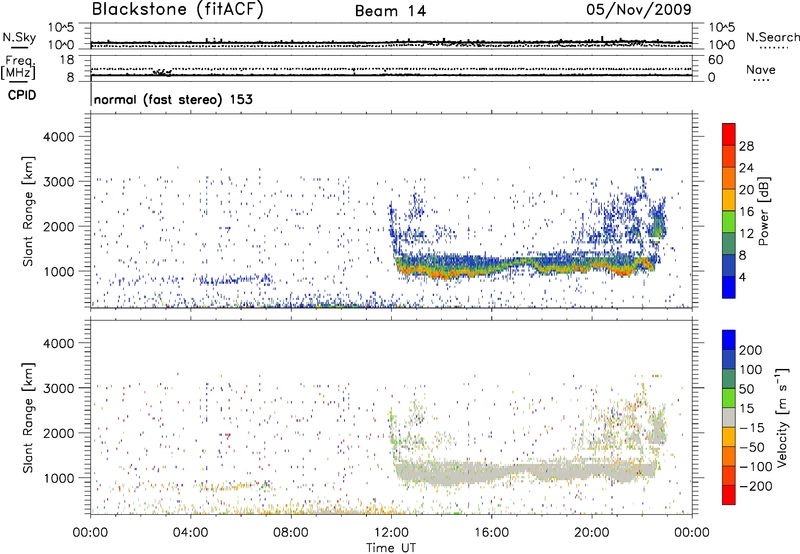800x554 pixels.
Task: Click the red top segment of the Power color bar
Action: (x=729, y=134)
